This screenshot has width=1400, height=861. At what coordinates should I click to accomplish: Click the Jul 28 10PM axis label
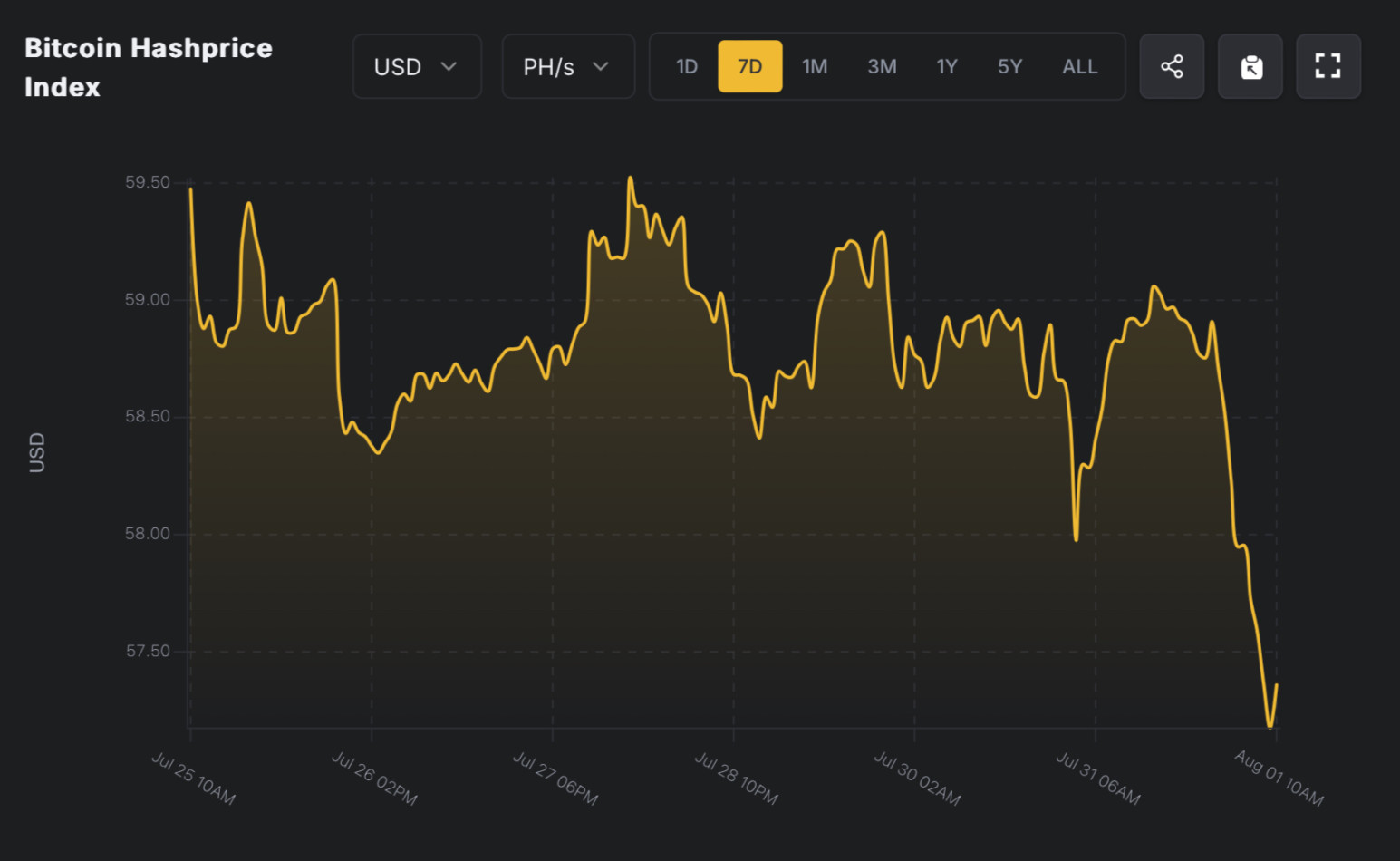(737, 778)
